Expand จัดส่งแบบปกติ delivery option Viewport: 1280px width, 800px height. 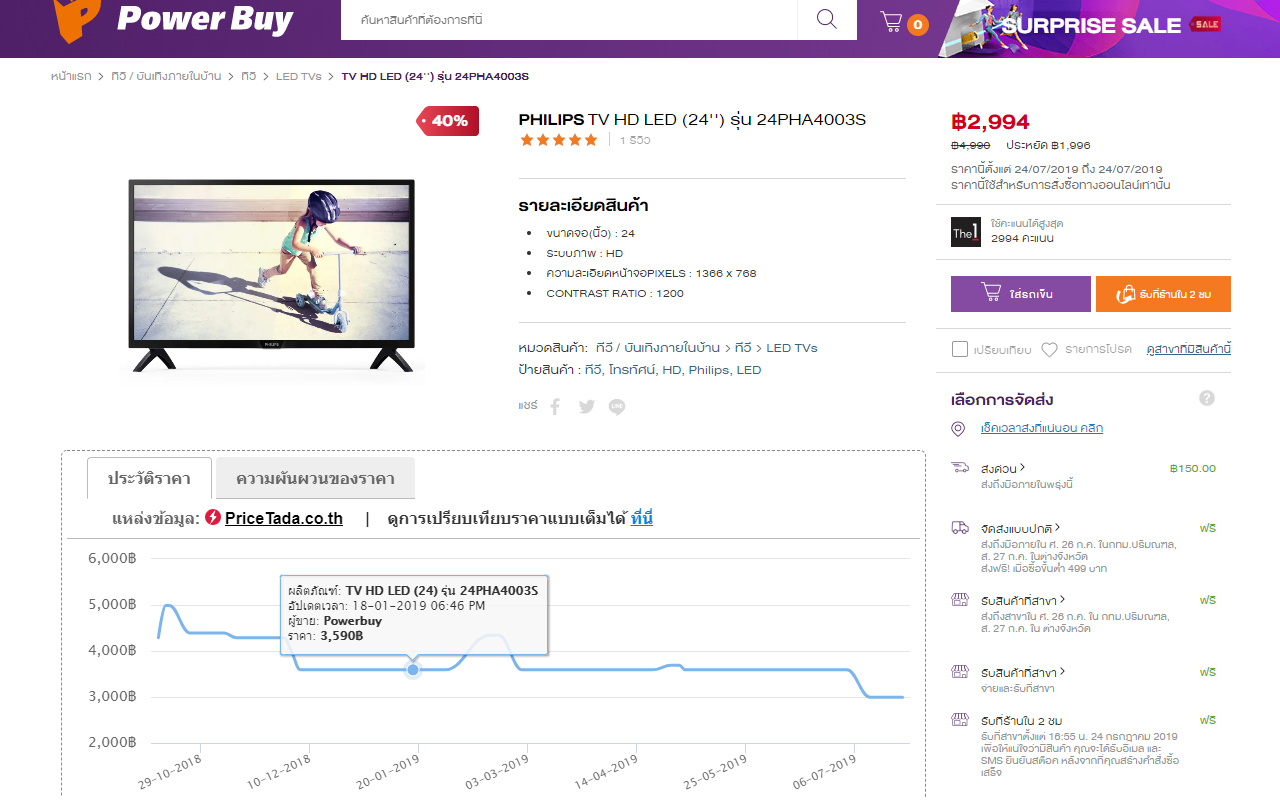point(1021,528)
